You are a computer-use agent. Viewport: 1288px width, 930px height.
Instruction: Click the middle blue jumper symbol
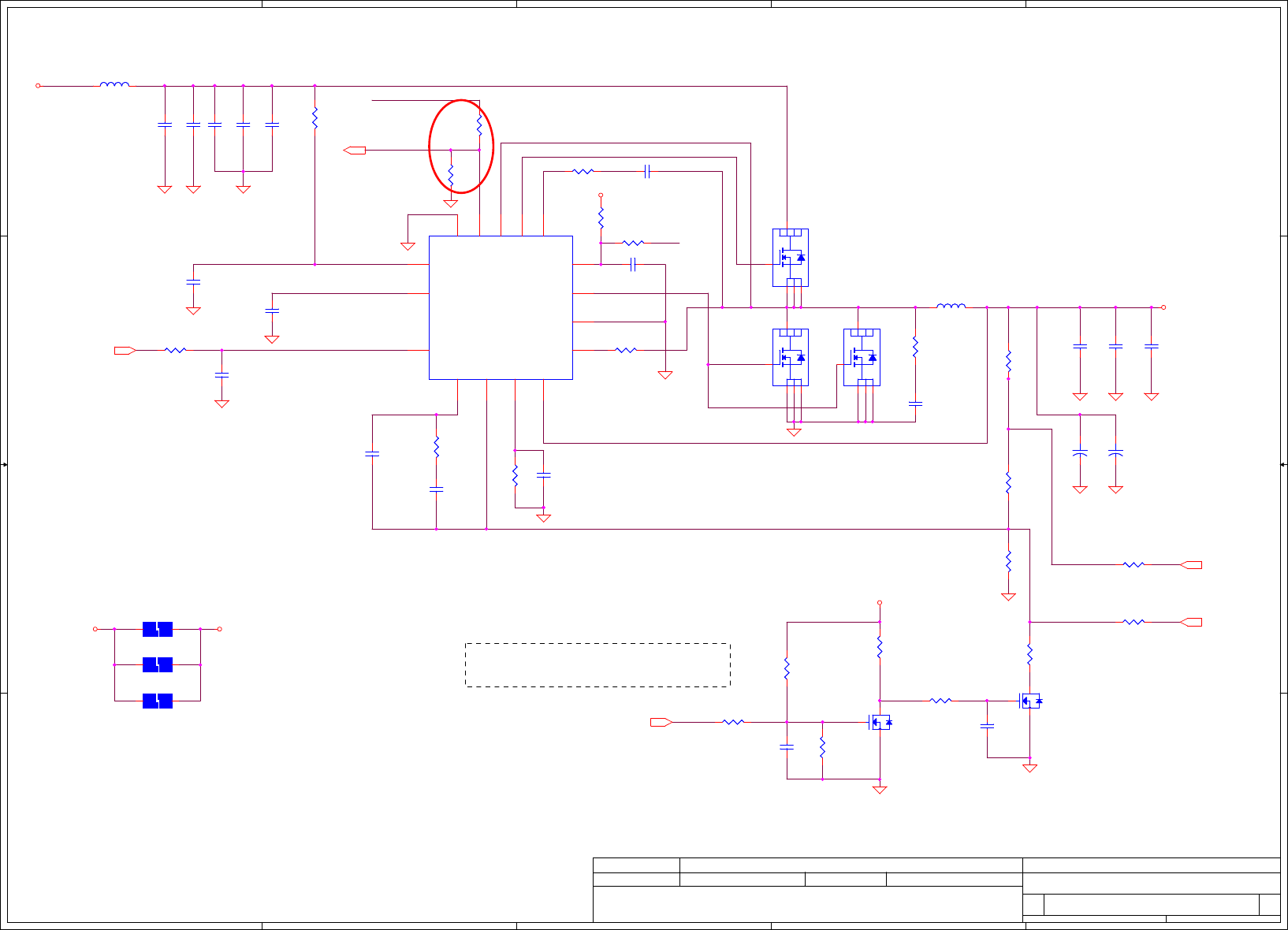tap(158, 664)
